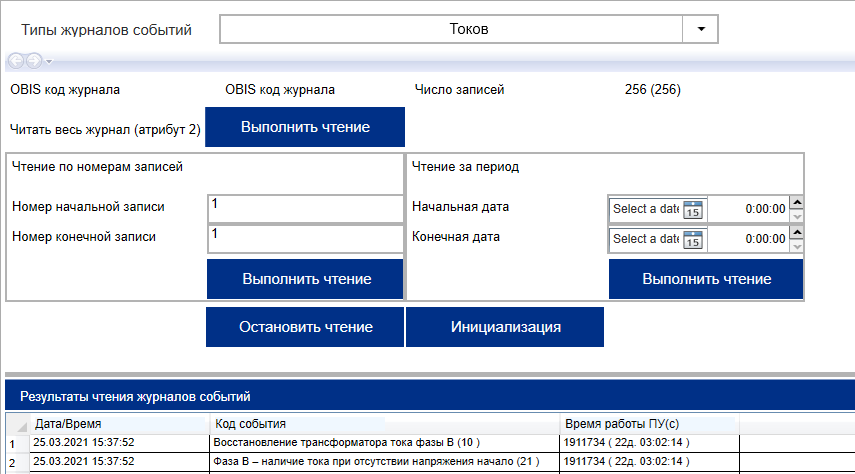Click the Число записей label

(x=459, y=89)
